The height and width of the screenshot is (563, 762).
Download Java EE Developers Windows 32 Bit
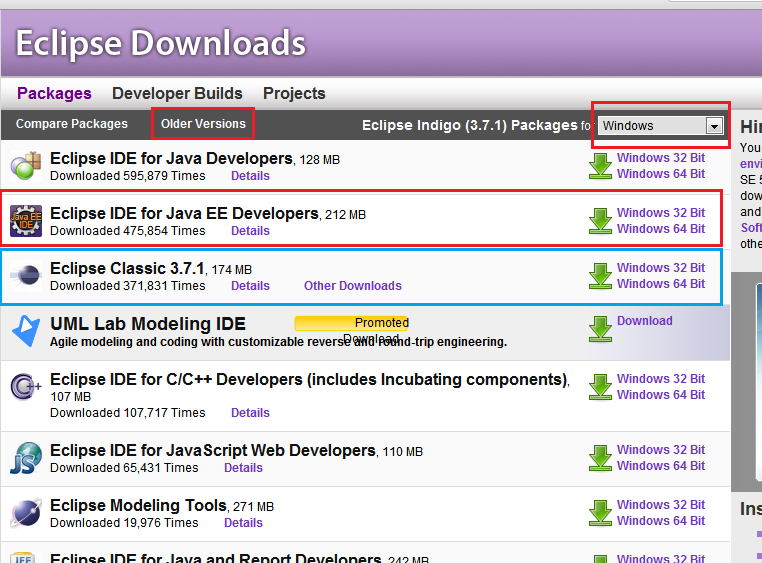(661, 213)
